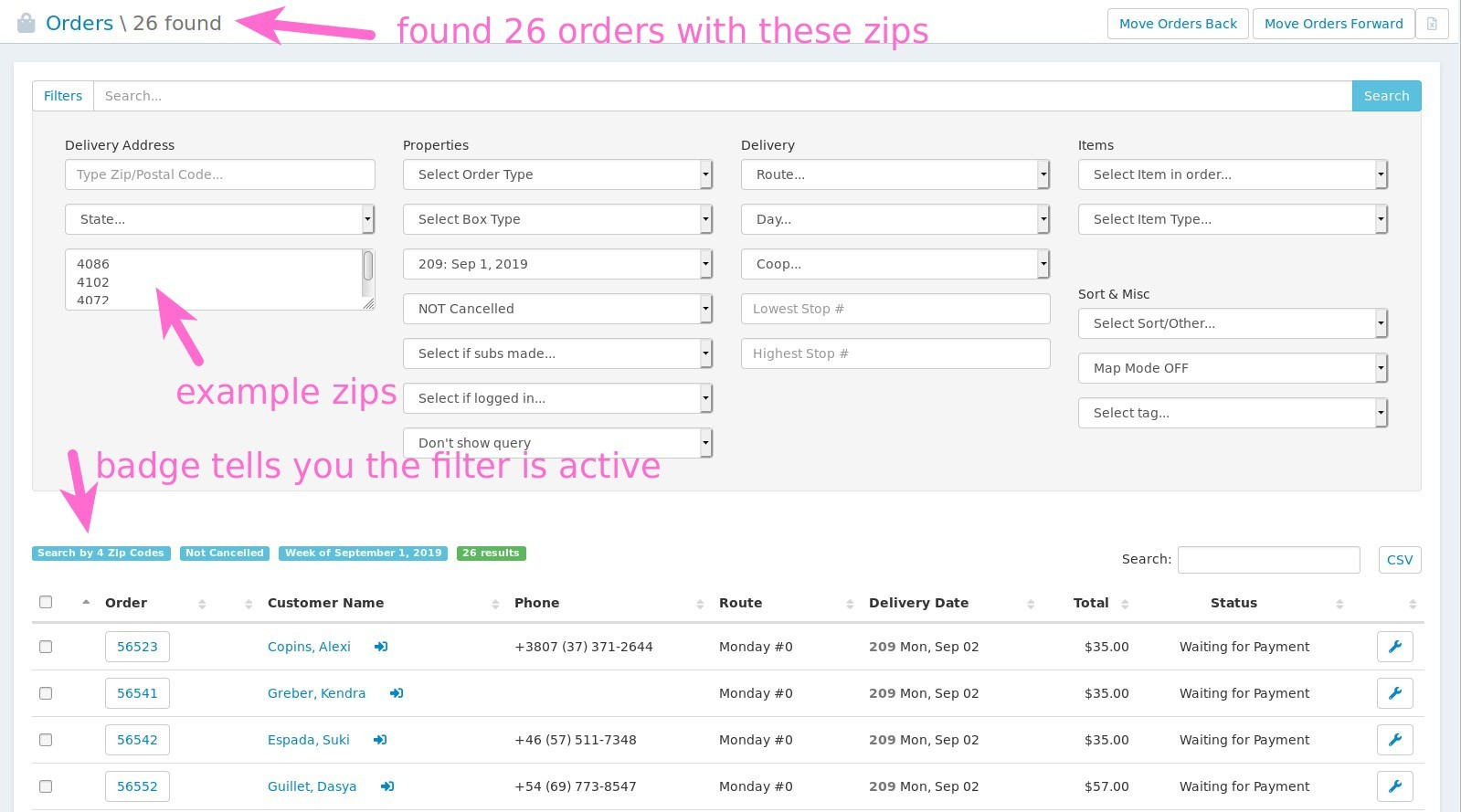Toggle the select-all orders checkbox
Viewport: 1461px width, 812px height.
click(46, 602)
